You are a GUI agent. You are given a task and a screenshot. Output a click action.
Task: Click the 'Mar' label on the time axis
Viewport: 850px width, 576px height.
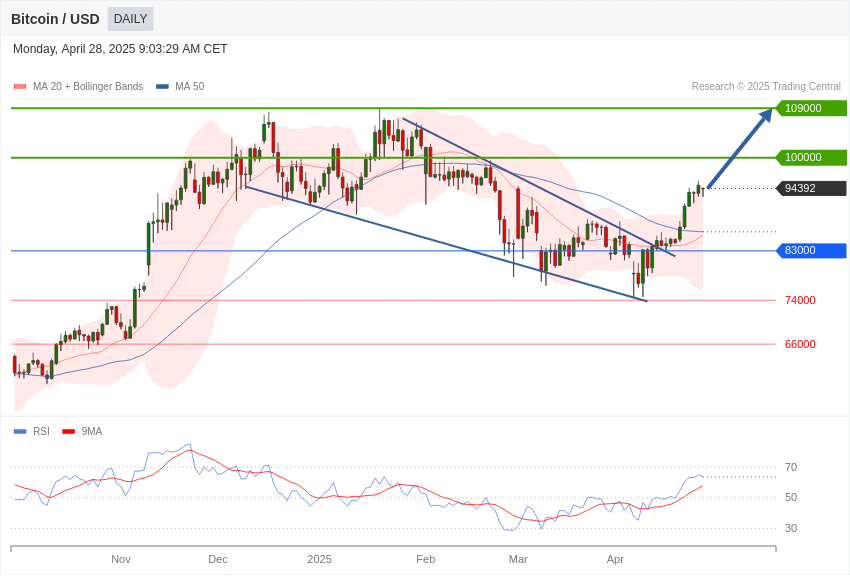(518, 559)
